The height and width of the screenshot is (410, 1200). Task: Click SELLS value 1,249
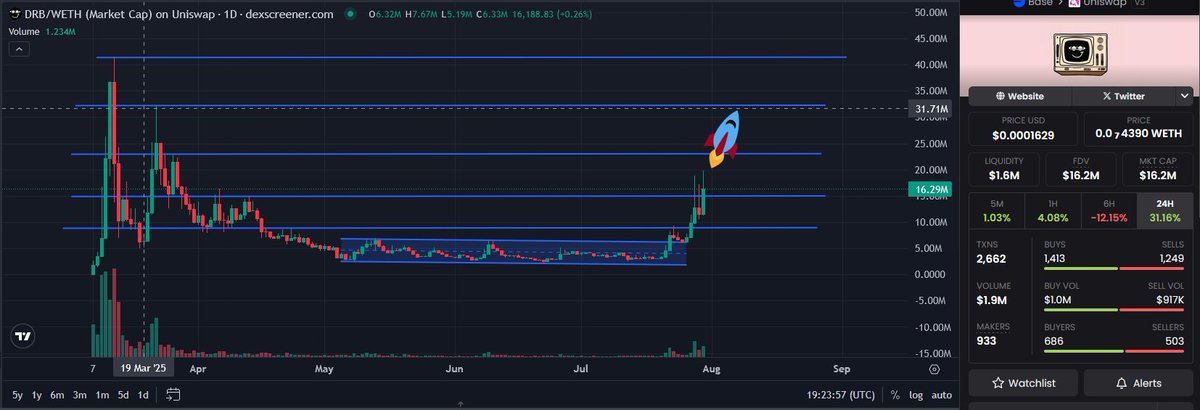pyautogui.click(x=1170, y=258)
